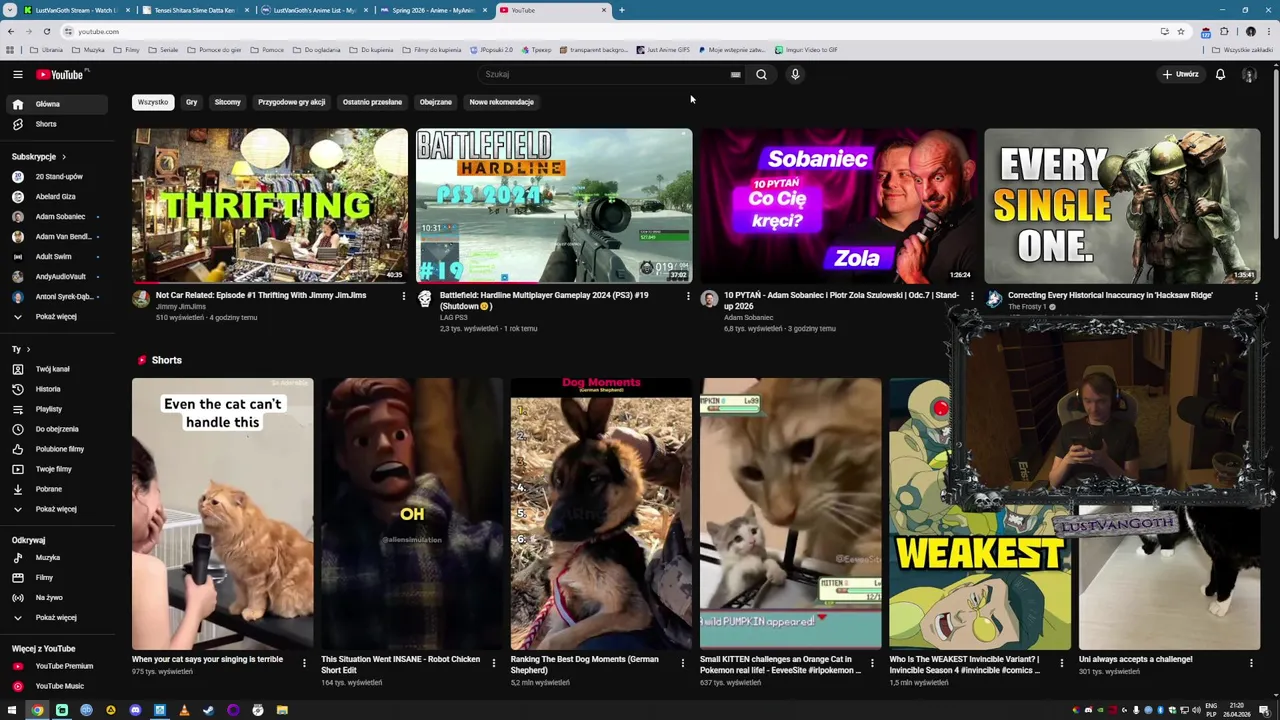The height and width of the screenshot is (720, 1280).
Task: Select the Obejrzane filter chip
Action: [435, 102]
